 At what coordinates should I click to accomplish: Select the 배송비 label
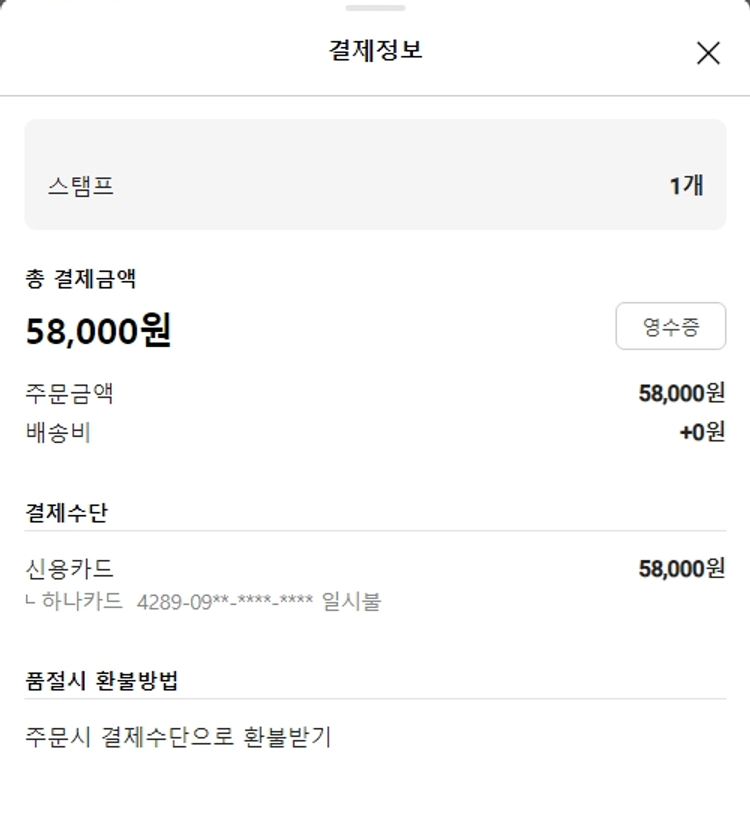[58, 433]
